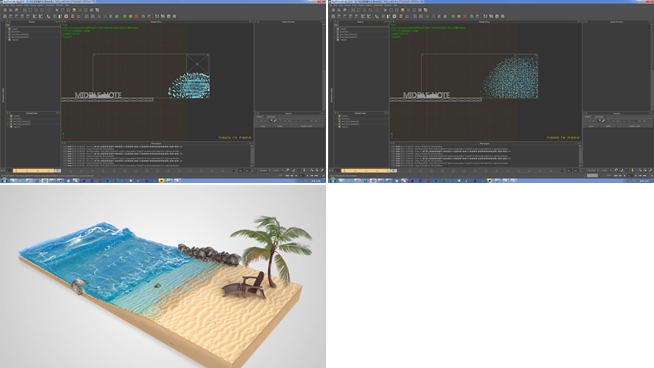Open the Simulate dropdown in right window timeline bar
654x368 pixels.
point(593,170)
